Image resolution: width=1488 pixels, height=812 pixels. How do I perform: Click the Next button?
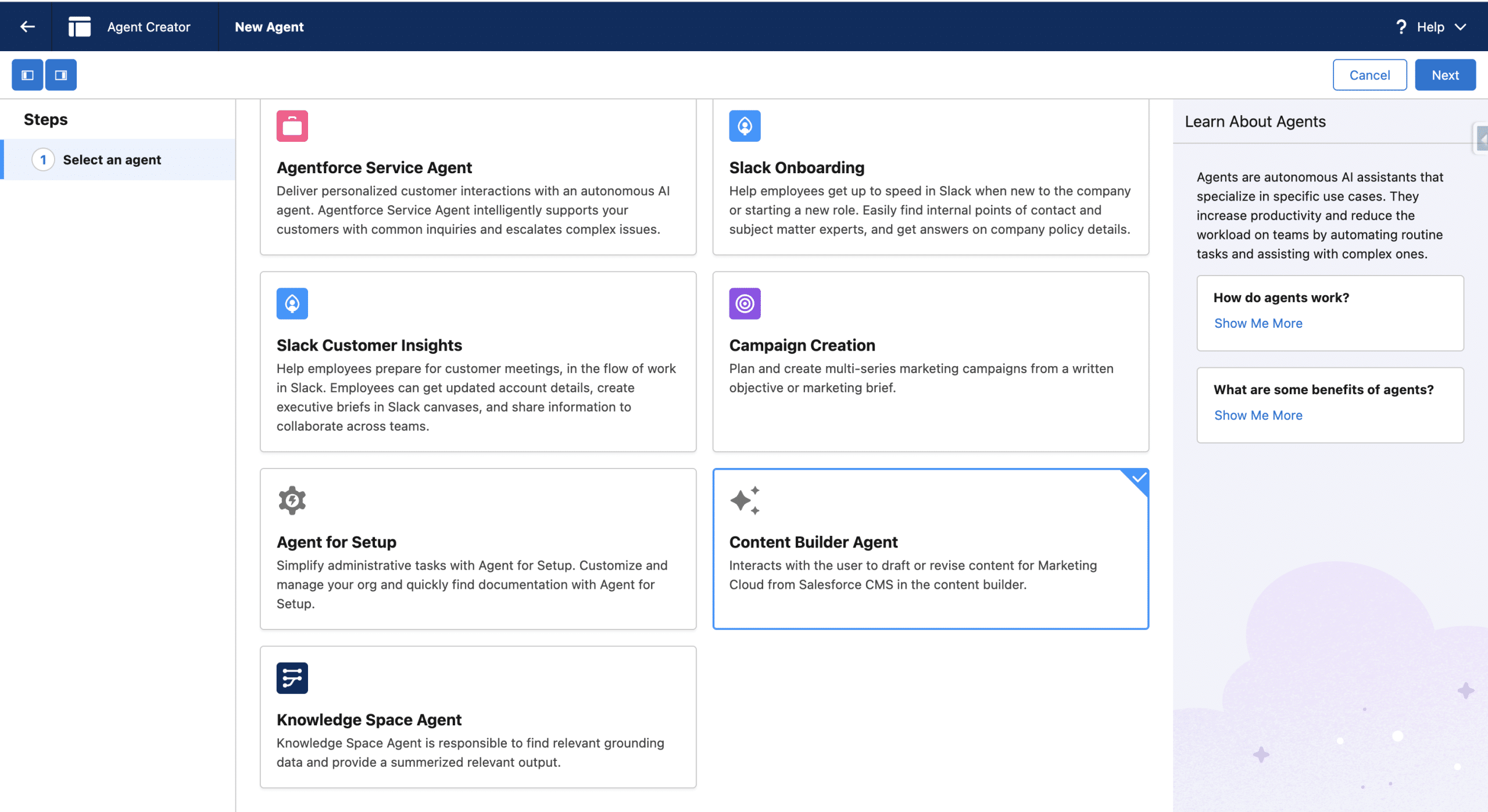coord(1444,75)
